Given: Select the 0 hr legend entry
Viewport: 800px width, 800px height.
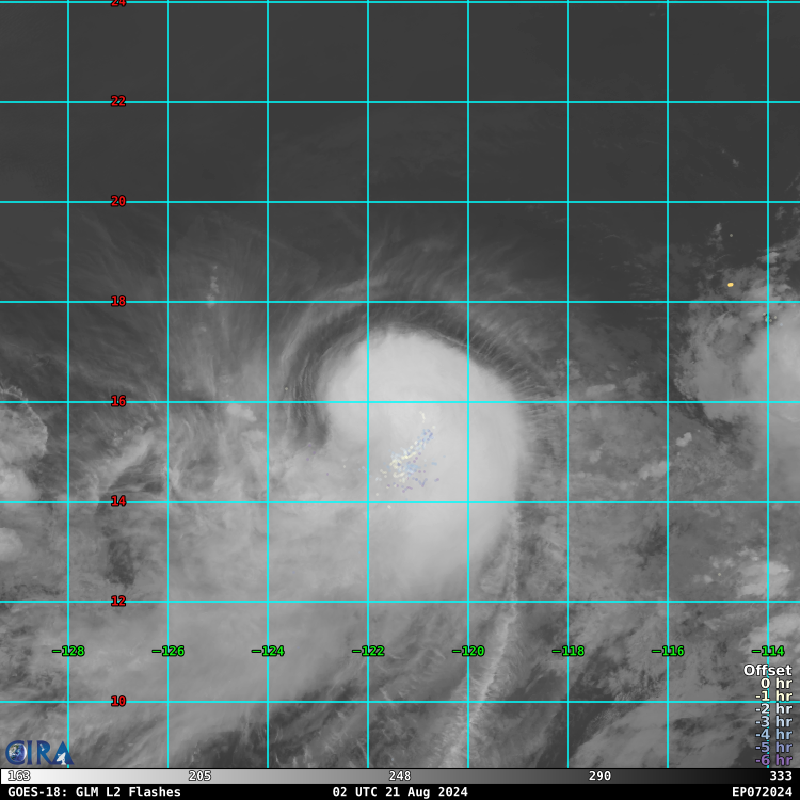Looking at the screenshot, I should 776,683.
